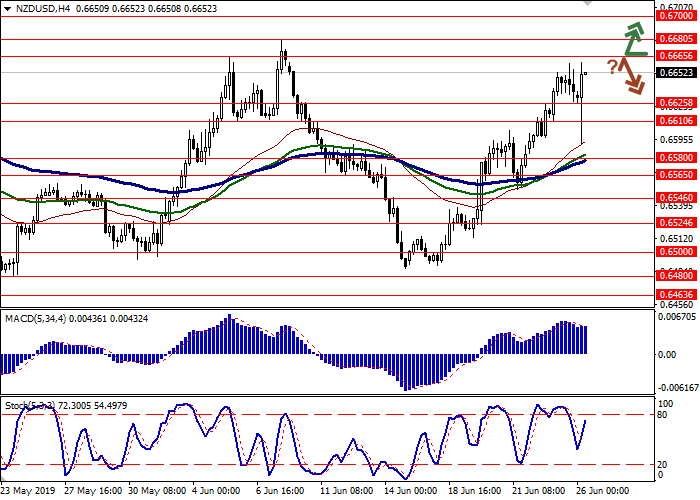Click the NZDUSD,H4 chart title
The width and height of the screenshot is (700, 500).
[x=32, y=8]
